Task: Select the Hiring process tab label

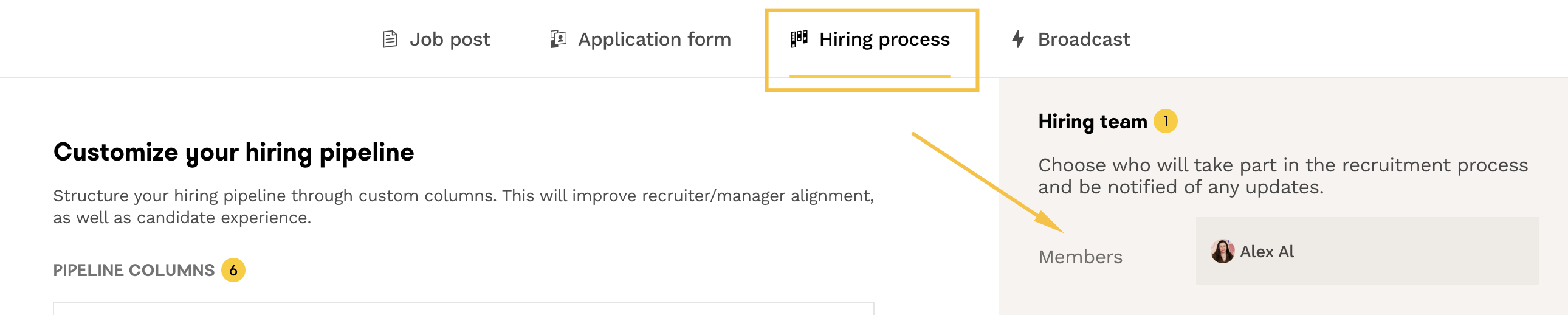Action: pos(884,40)
